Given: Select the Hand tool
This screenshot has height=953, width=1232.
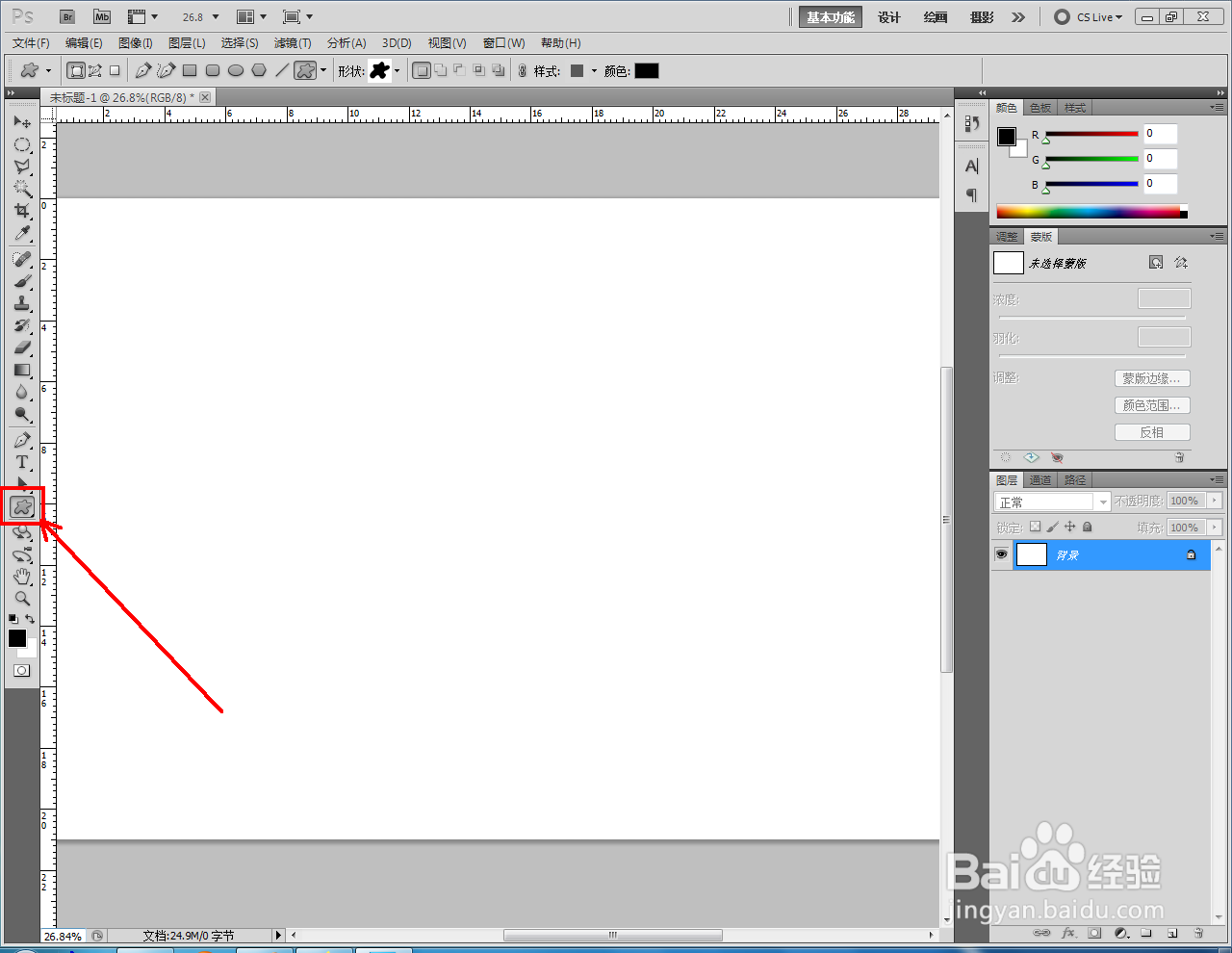Looking at the screenshot, I should tap(22, 577).
